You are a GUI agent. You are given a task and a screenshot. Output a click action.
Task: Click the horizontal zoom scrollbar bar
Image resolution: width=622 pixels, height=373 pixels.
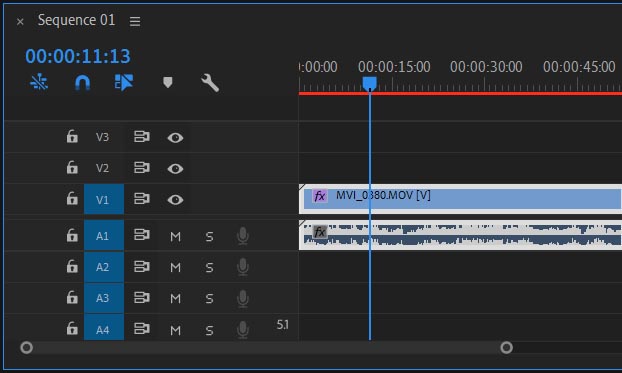click(x=266, y=348)
